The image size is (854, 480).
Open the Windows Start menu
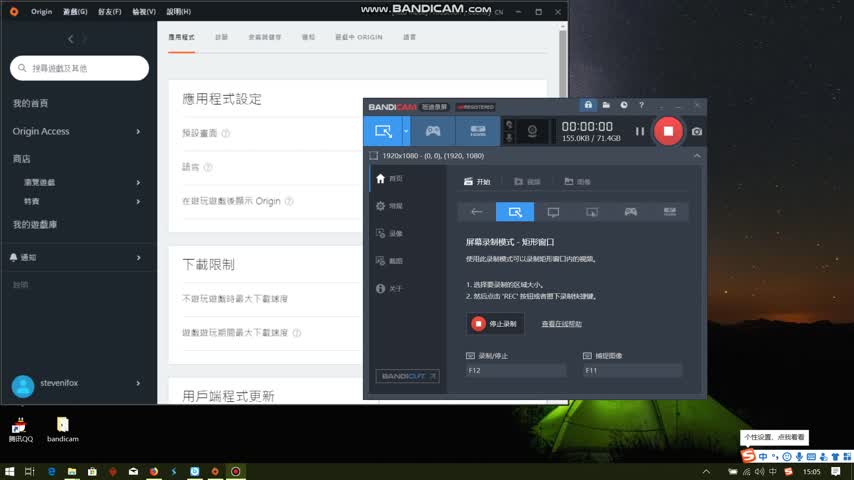point(9,471)
